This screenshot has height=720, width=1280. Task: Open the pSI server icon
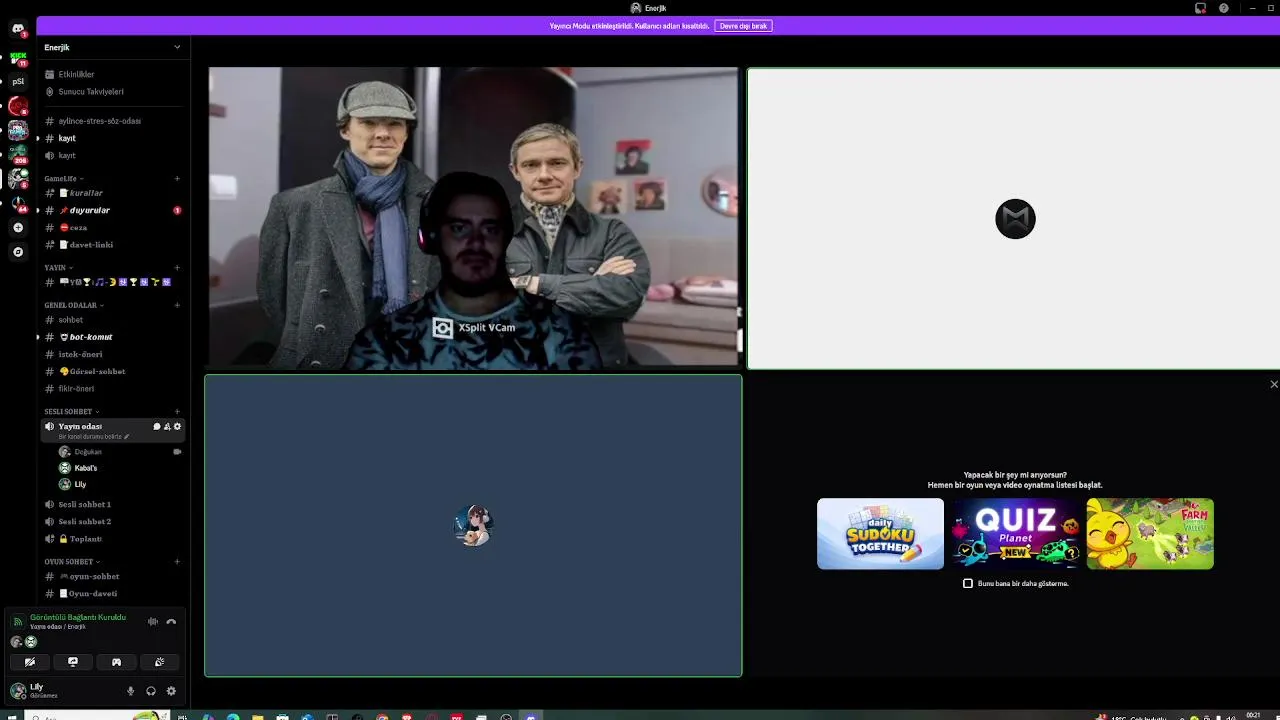(18, 82)
